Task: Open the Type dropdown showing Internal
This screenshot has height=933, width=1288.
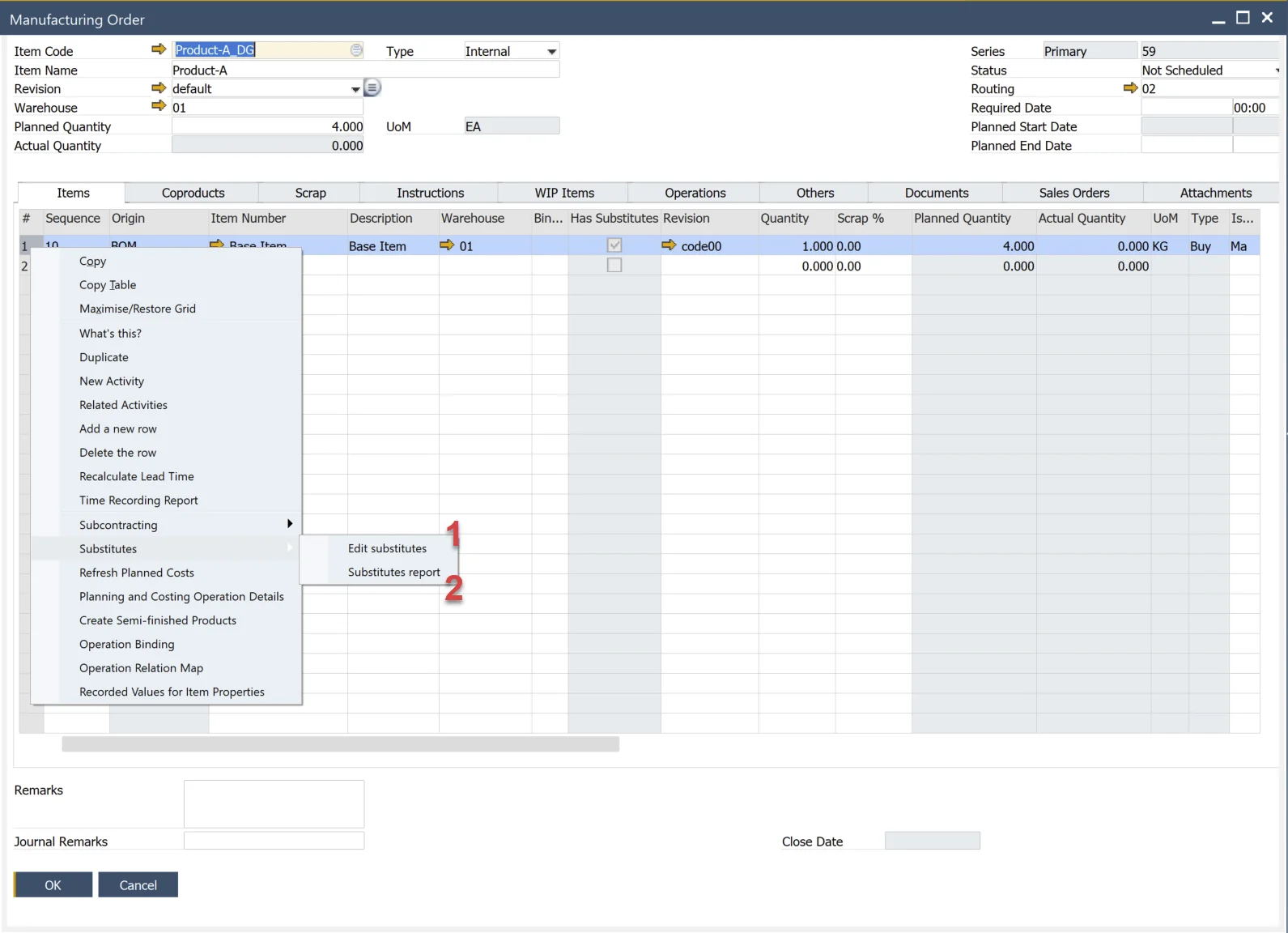Action: point(551,51)
